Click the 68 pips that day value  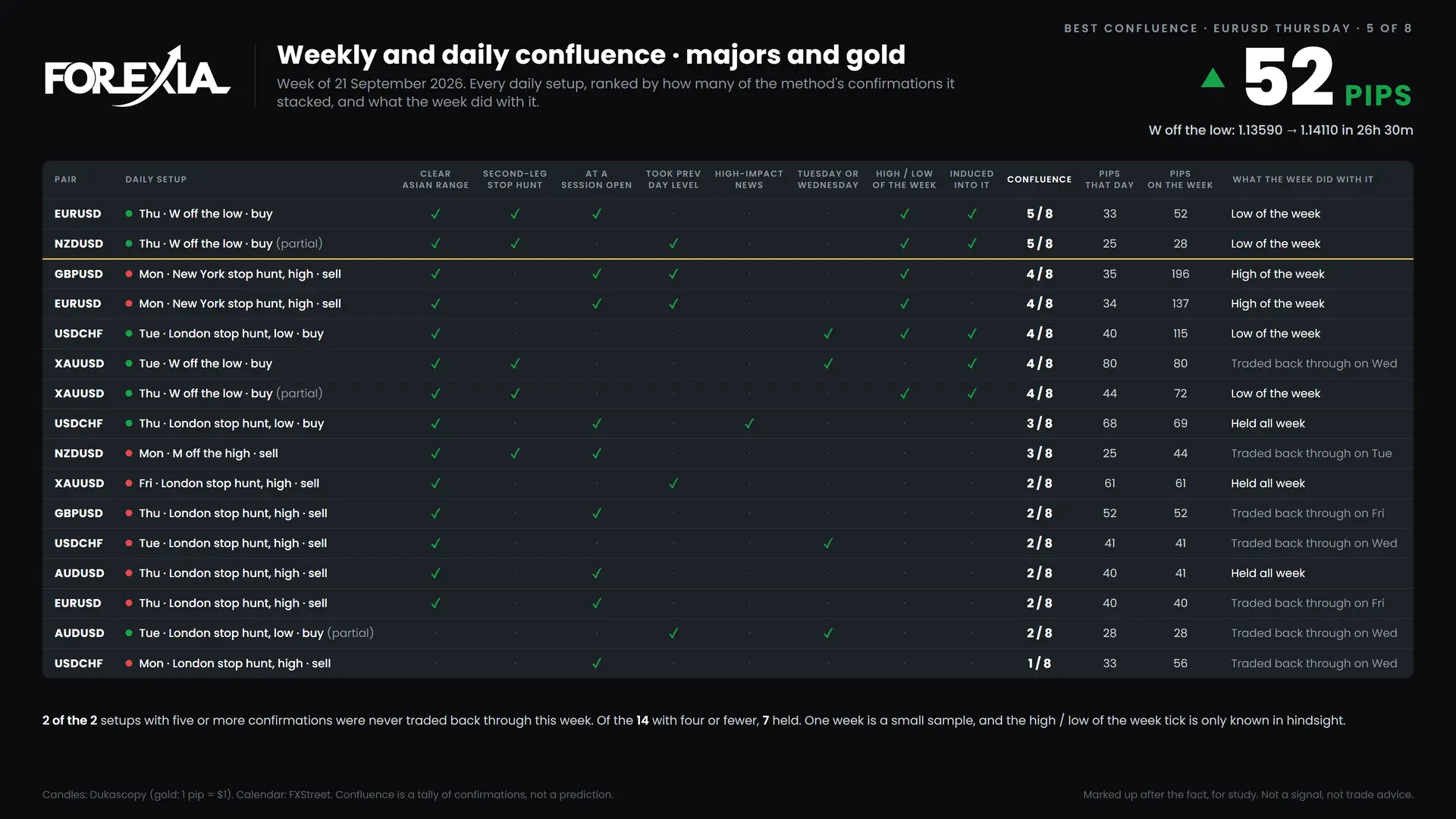tap(1109, 424)
